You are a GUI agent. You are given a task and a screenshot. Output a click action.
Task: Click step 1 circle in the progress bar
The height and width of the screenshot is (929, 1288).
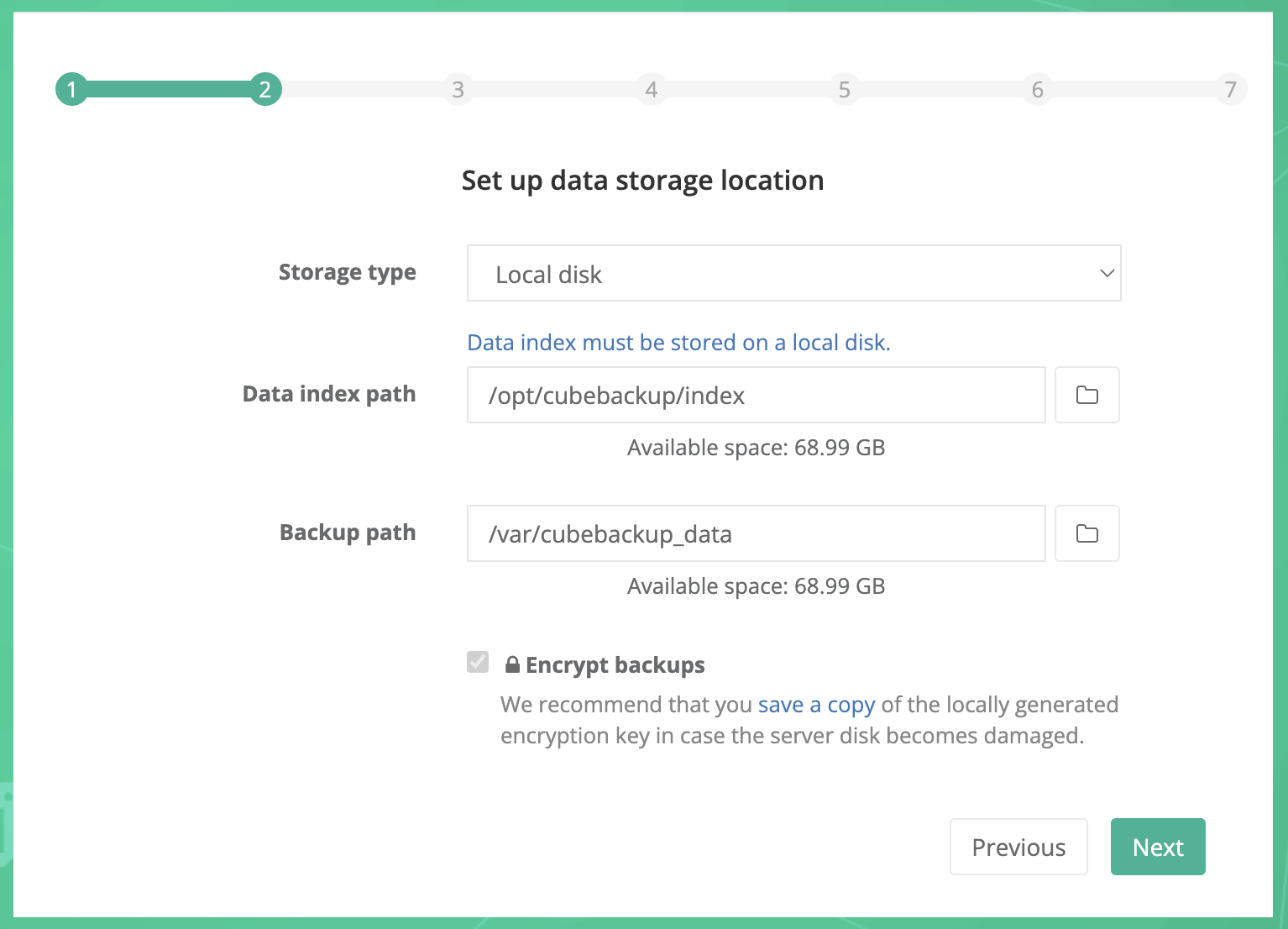tap(71, 88)
